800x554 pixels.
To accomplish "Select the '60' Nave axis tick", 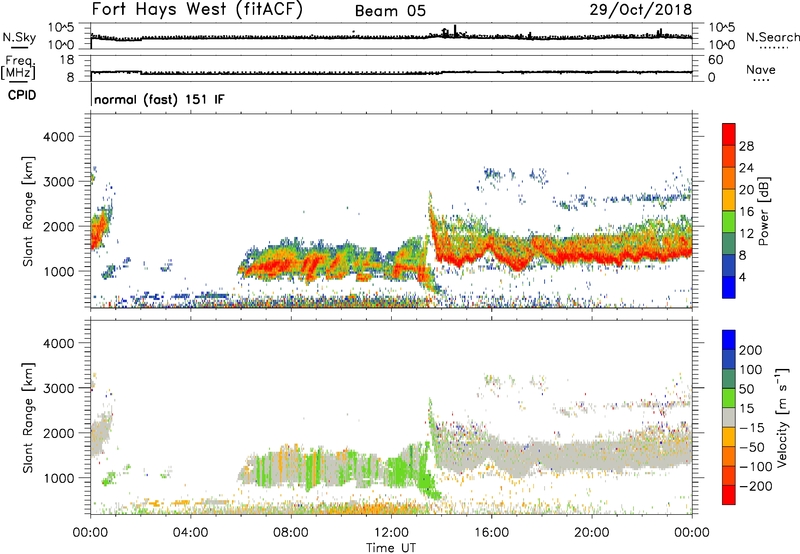I will click(716, 60).
